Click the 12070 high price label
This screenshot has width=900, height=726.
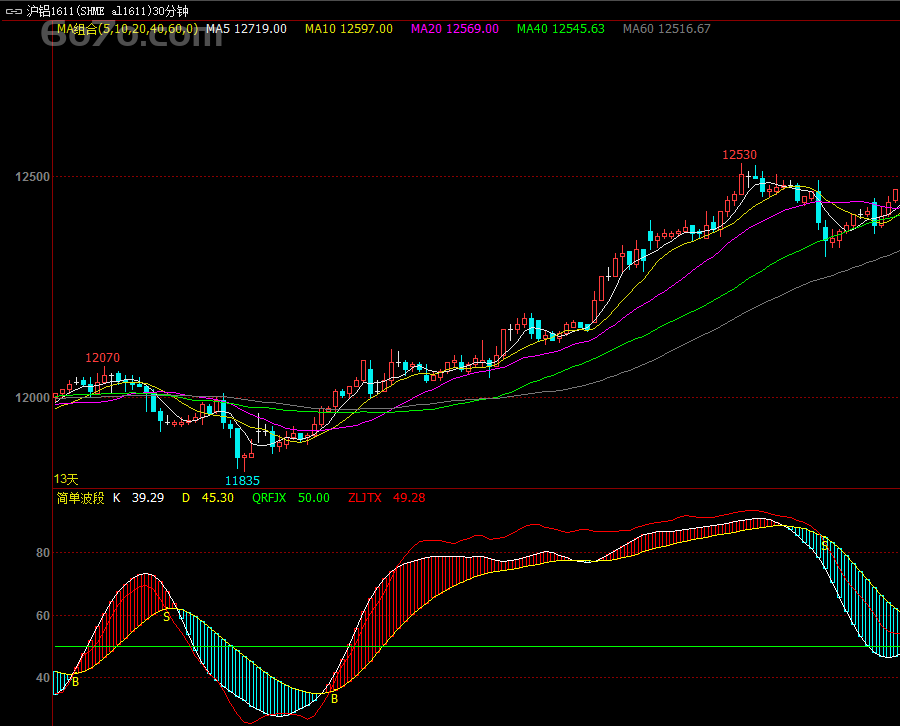[103, 358]
